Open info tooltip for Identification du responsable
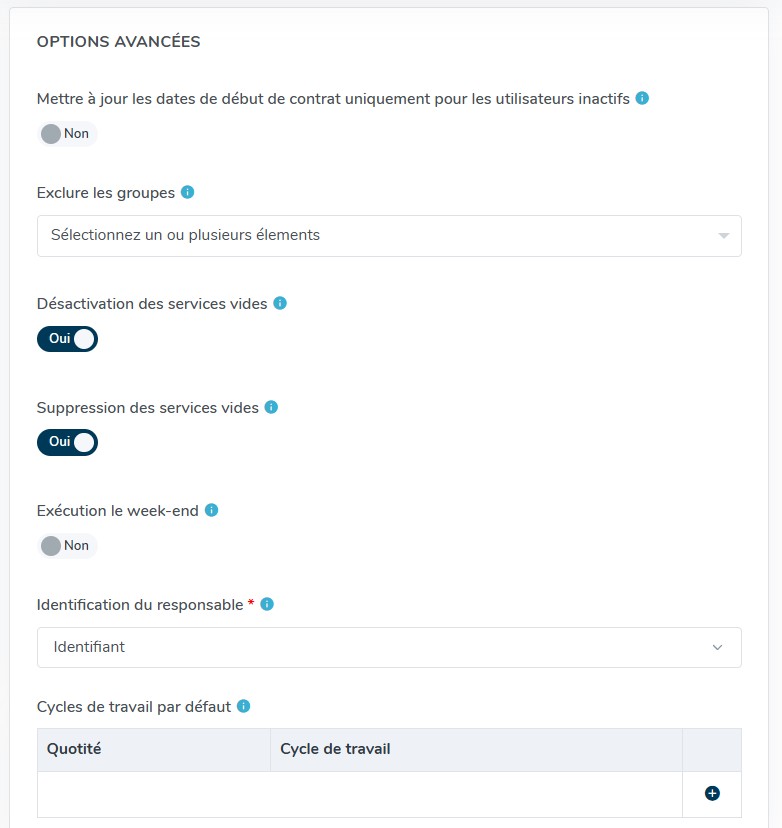Image resolution: width=782 pixels, height=828 pixels. (267, 604)
